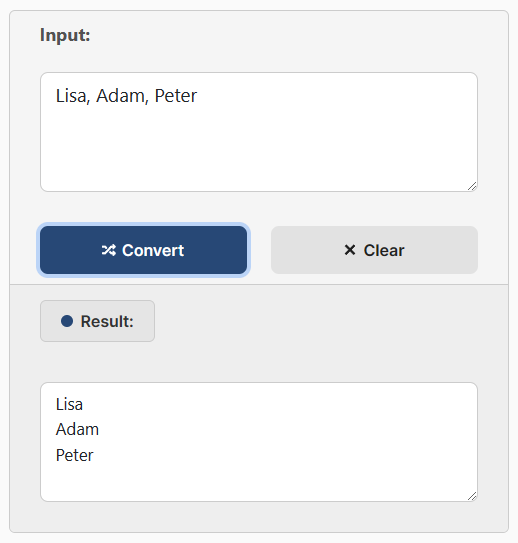Image resolution: width=518 pixels, height=543 pixels.
Task: Place cursor on "Lisa" in the input box
Action: pos(71,96)
